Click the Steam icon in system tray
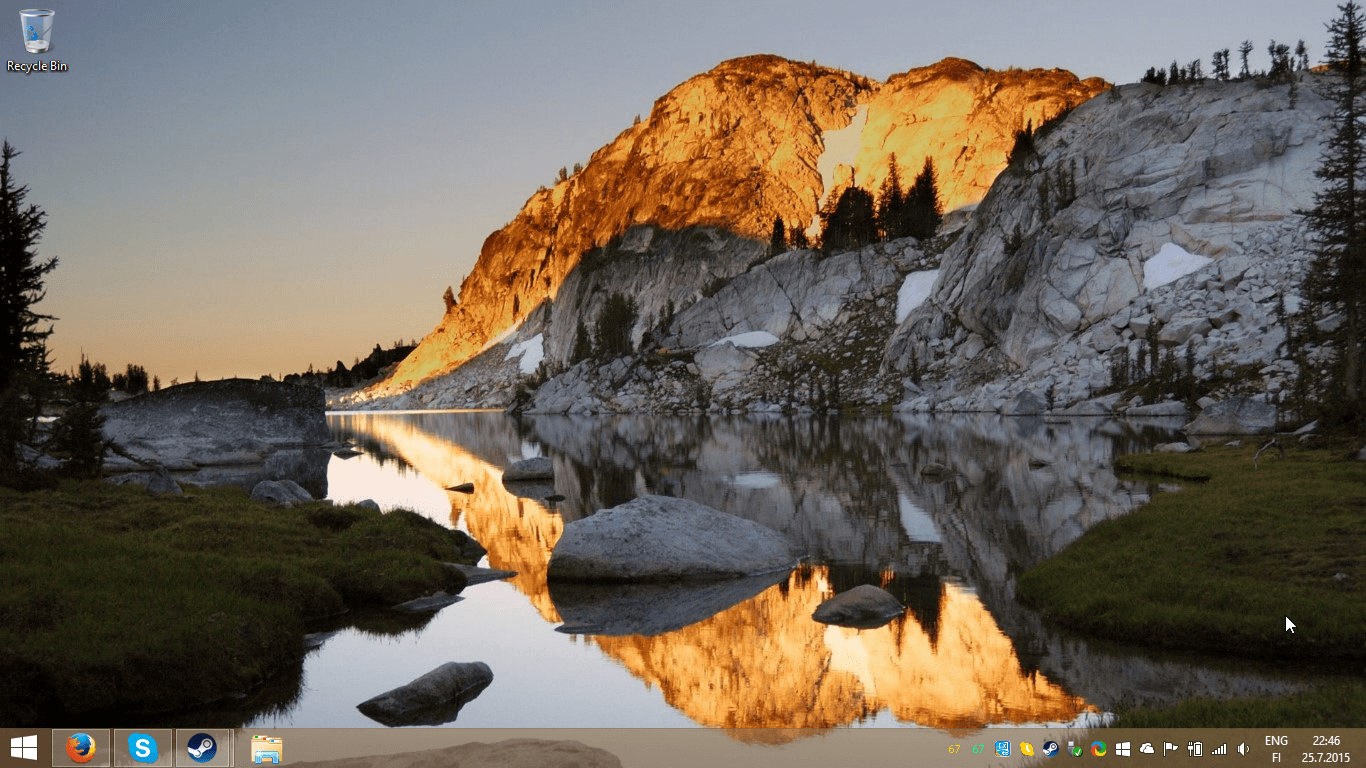 pos(1050,749)
